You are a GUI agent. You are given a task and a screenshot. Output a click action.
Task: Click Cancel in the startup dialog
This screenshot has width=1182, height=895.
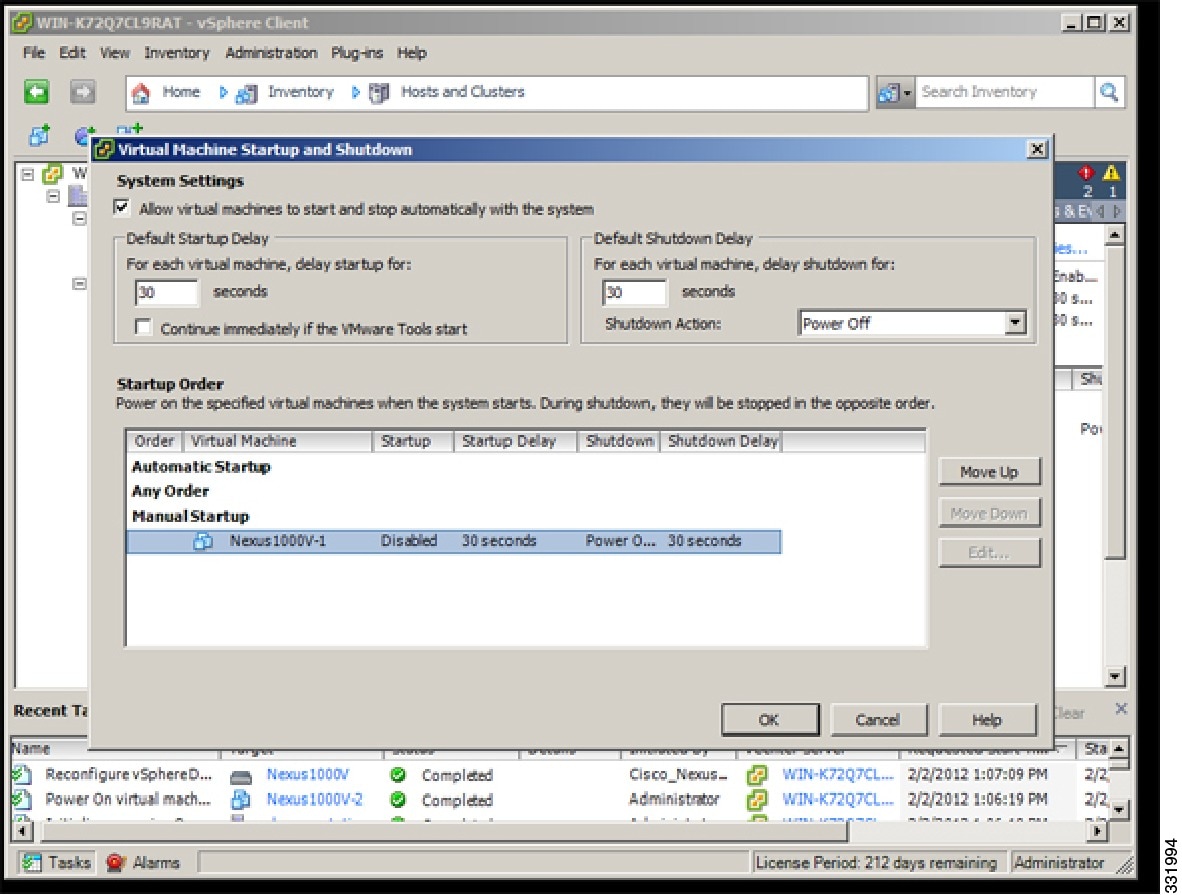click(878, 719)
